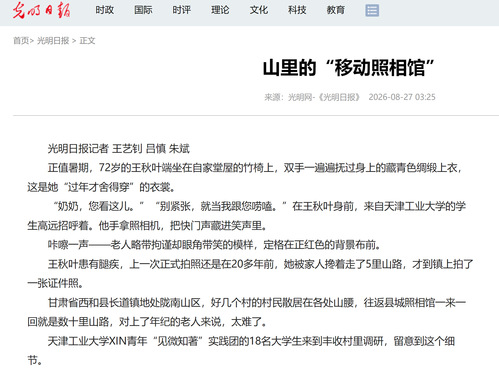Screen dimensions: 499x374
Task: Open the 时评 navigation section
Action: 182,10
